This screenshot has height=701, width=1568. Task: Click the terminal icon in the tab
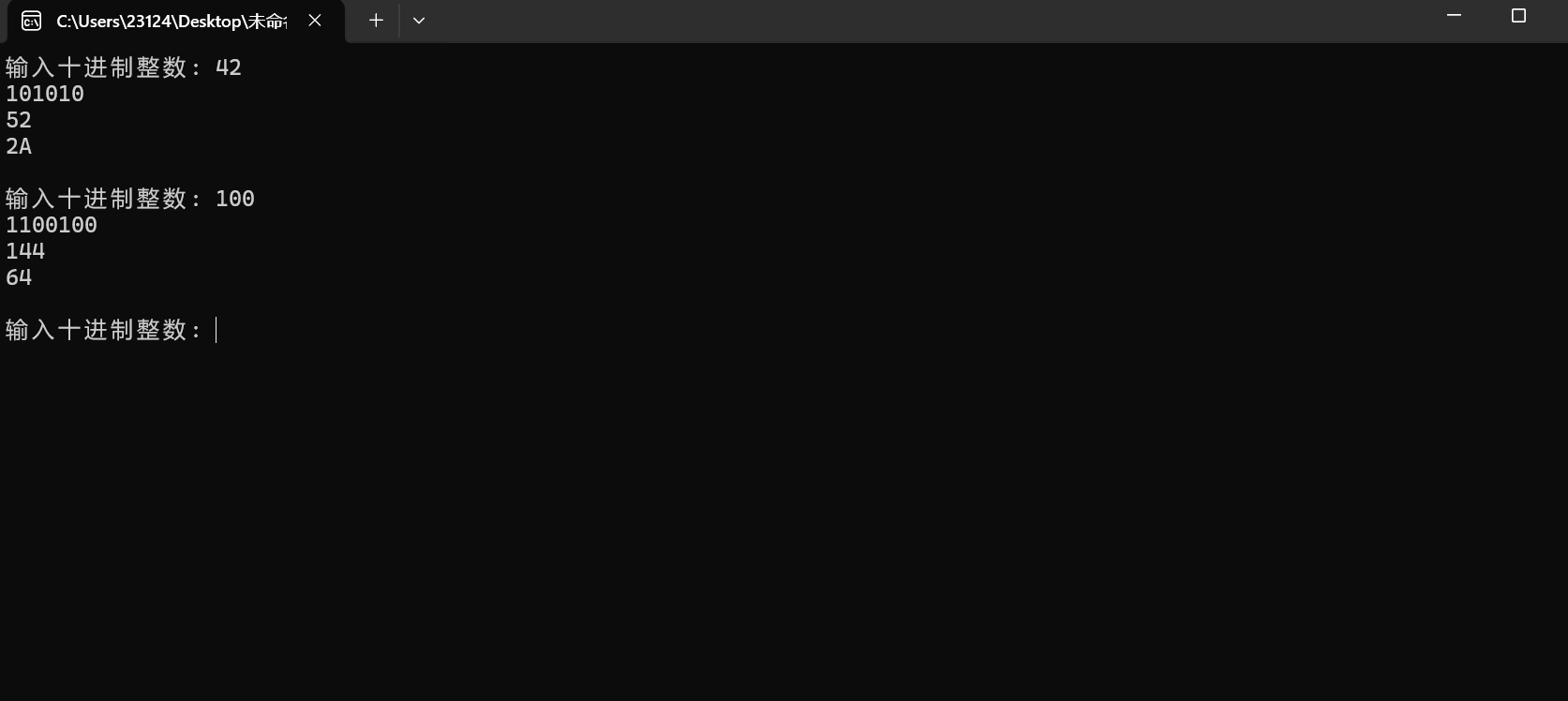point(31,21)
